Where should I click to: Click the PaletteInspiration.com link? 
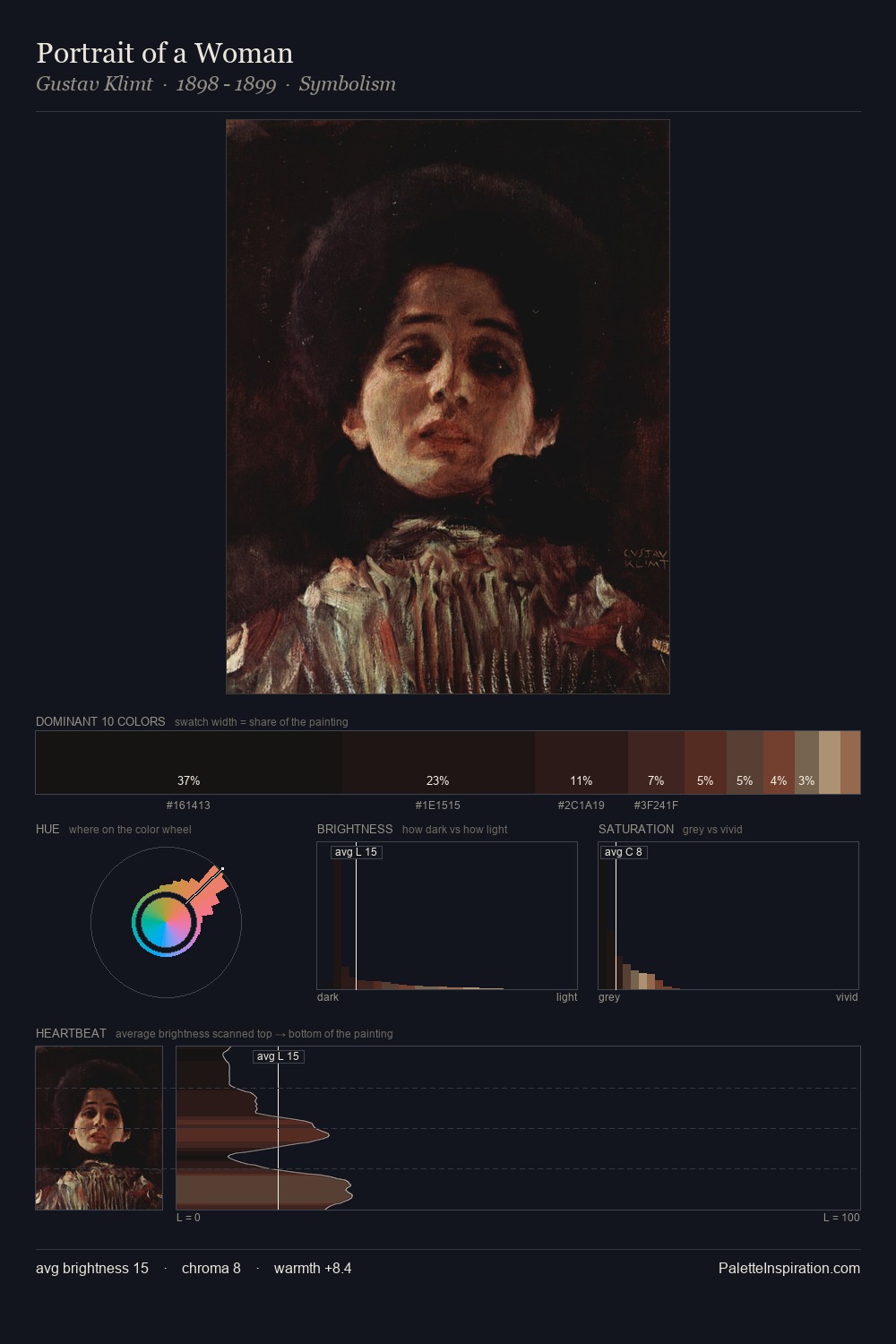tap(789, 1269)
